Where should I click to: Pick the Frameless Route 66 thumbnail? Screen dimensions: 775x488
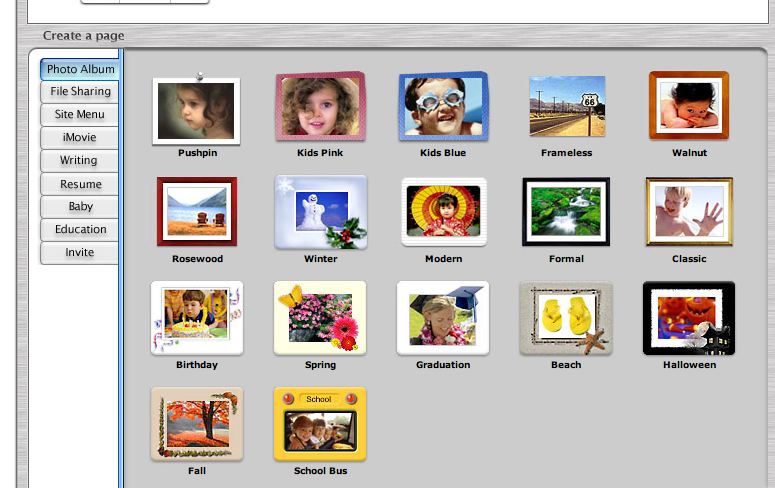[567, 106]
